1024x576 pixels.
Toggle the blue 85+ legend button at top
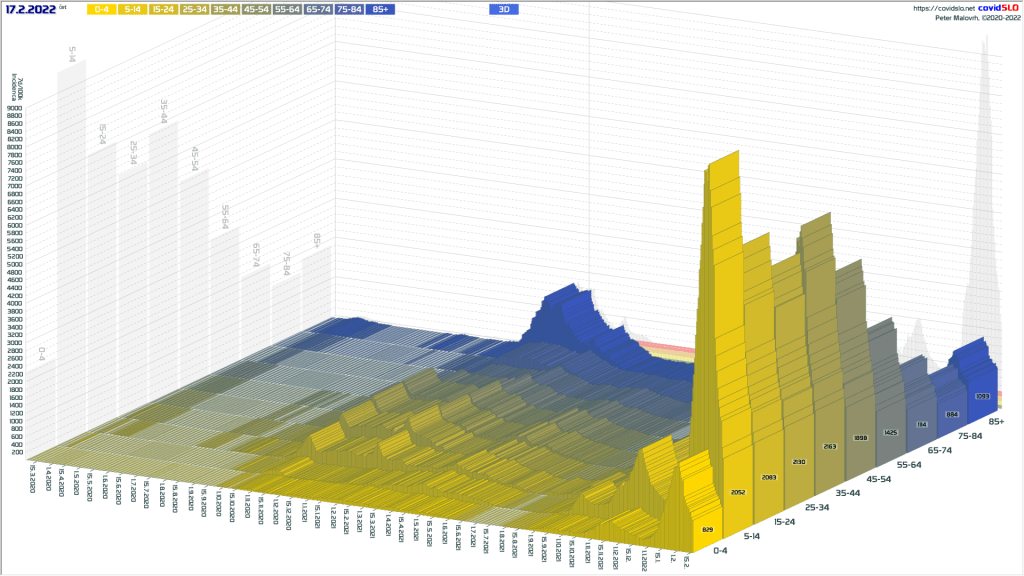[x=380, y=9]
